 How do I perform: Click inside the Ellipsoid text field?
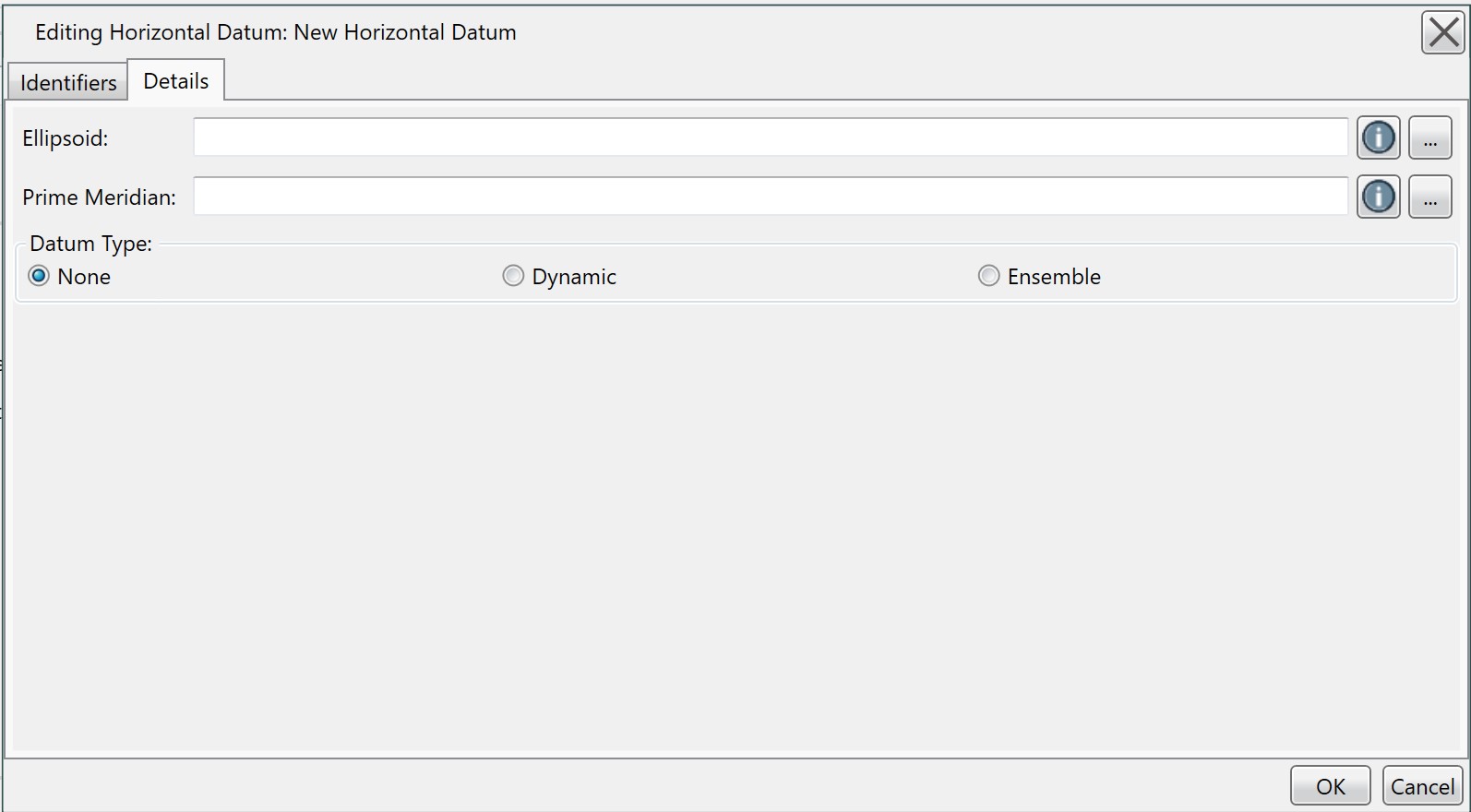[x=770, y=138]
